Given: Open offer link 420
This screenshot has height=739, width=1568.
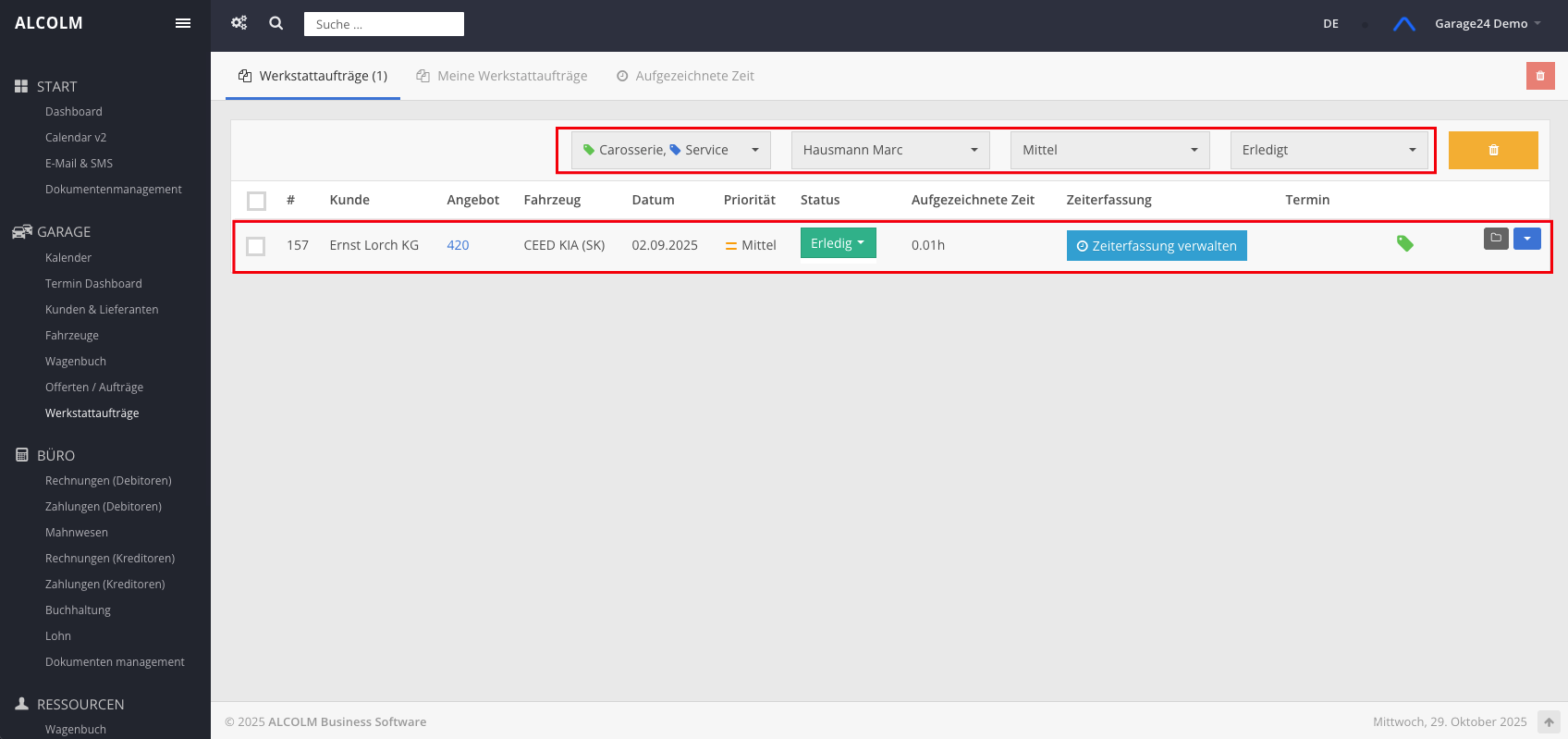Looking at the screenshot, I should [458, 245].
